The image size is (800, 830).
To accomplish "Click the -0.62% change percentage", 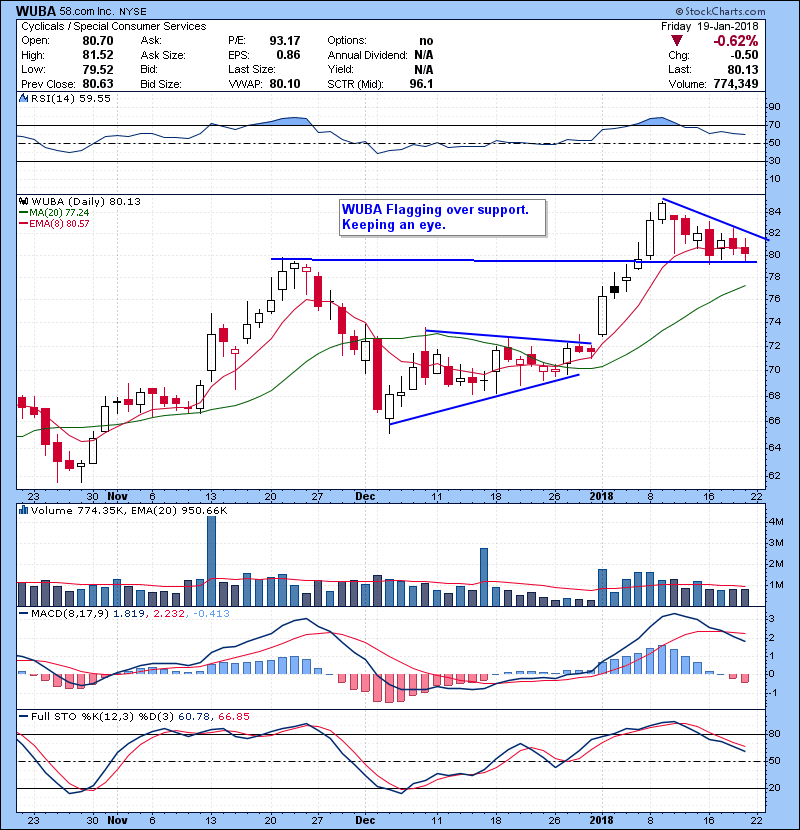I will coord(735,41).
